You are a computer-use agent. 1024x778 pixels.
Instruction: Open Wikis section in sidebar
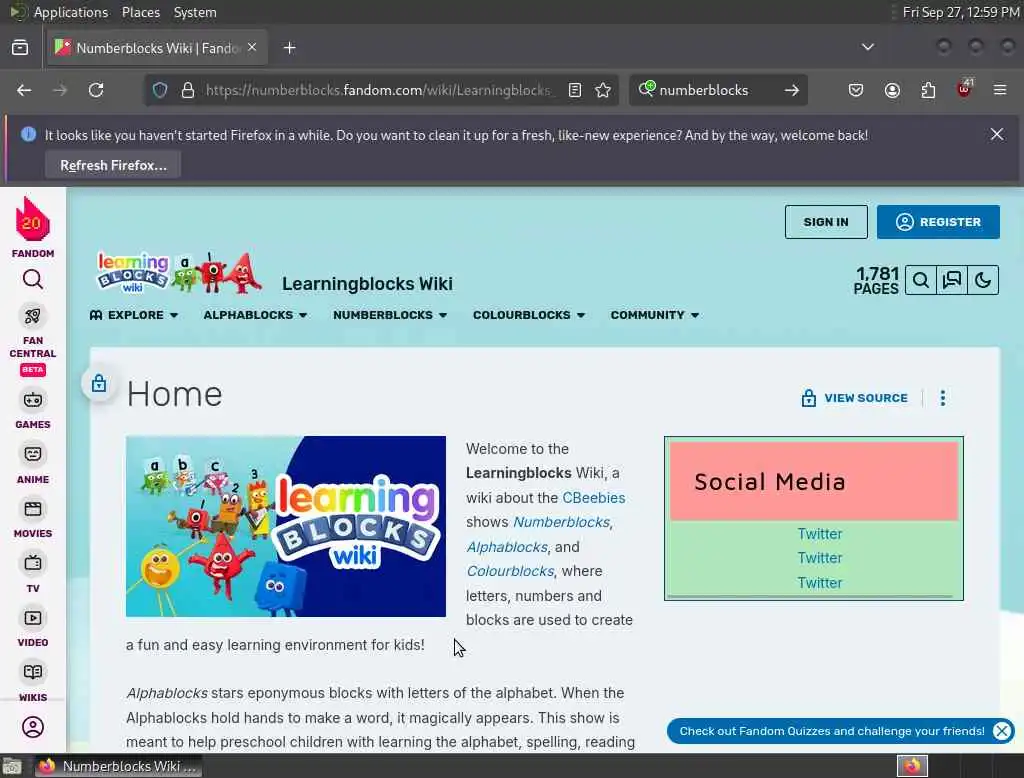(x=33, y=682)
